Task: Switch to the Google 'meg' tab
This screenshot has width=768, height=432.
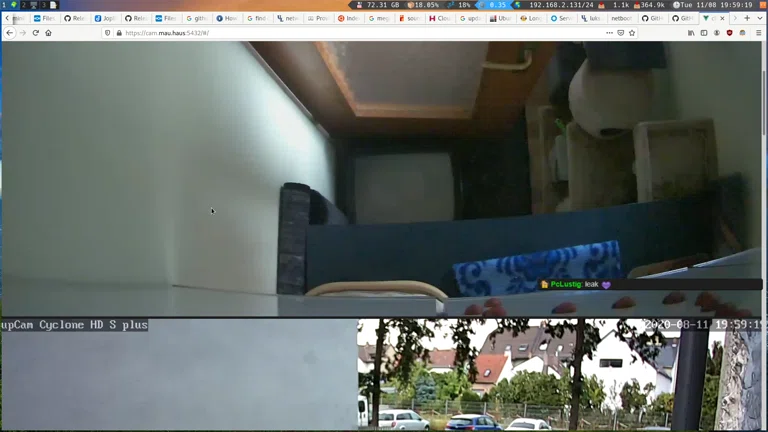Action: tap(379, 18)
